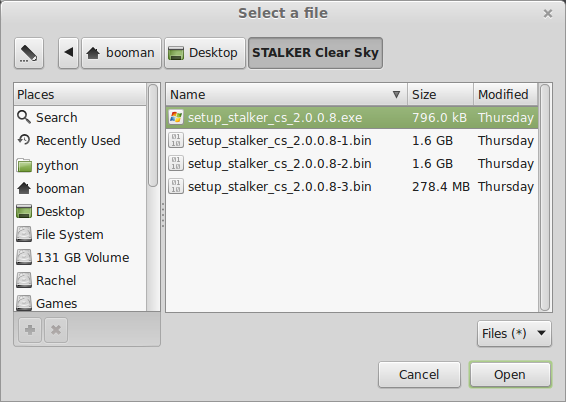The width and height of the screenshot is (566, 402).
Task: Open Recently Used in Places
Action: [x=80, y=140]
